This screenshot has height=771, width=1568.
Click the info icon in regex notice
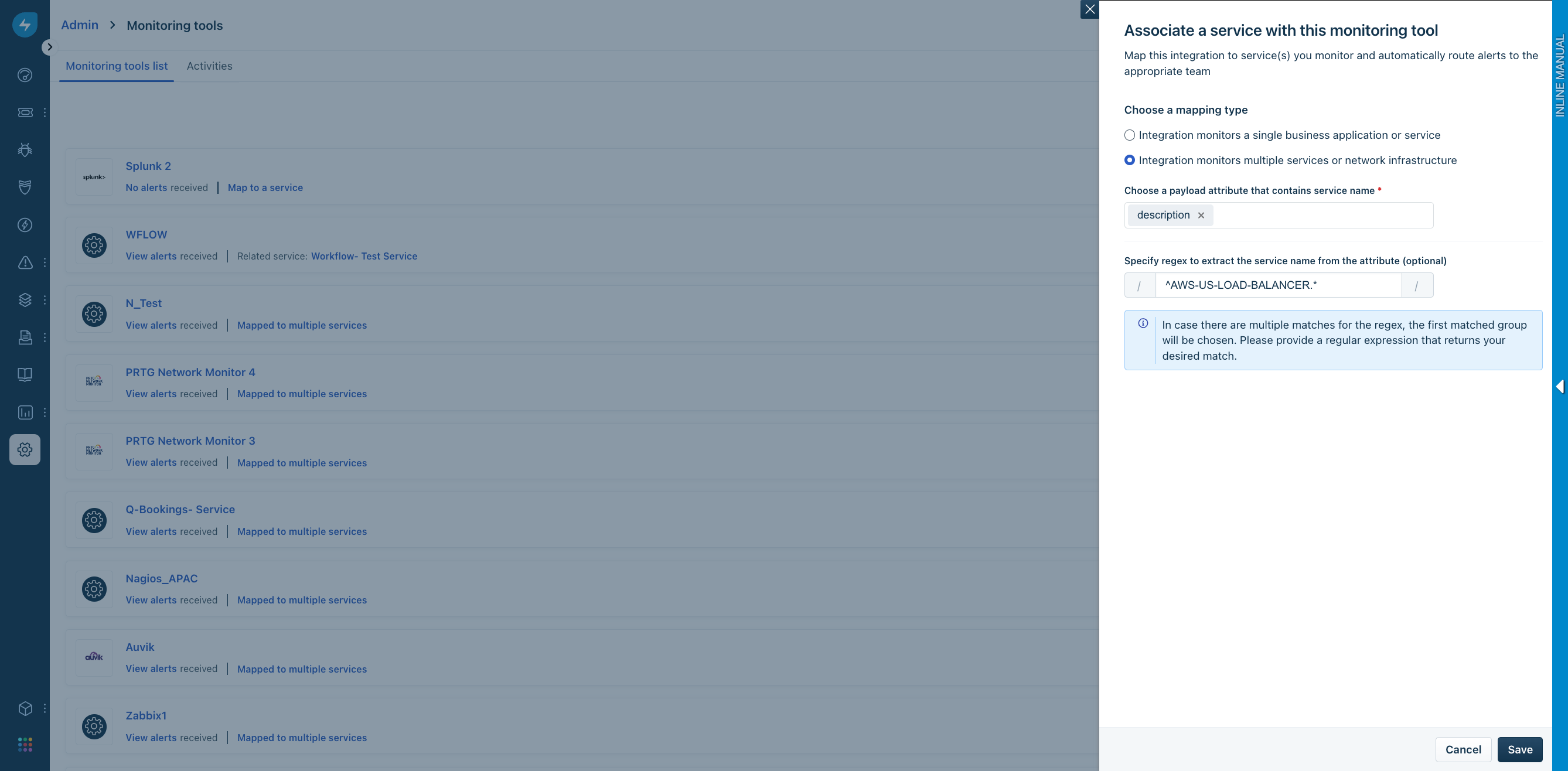[1143, 324]
